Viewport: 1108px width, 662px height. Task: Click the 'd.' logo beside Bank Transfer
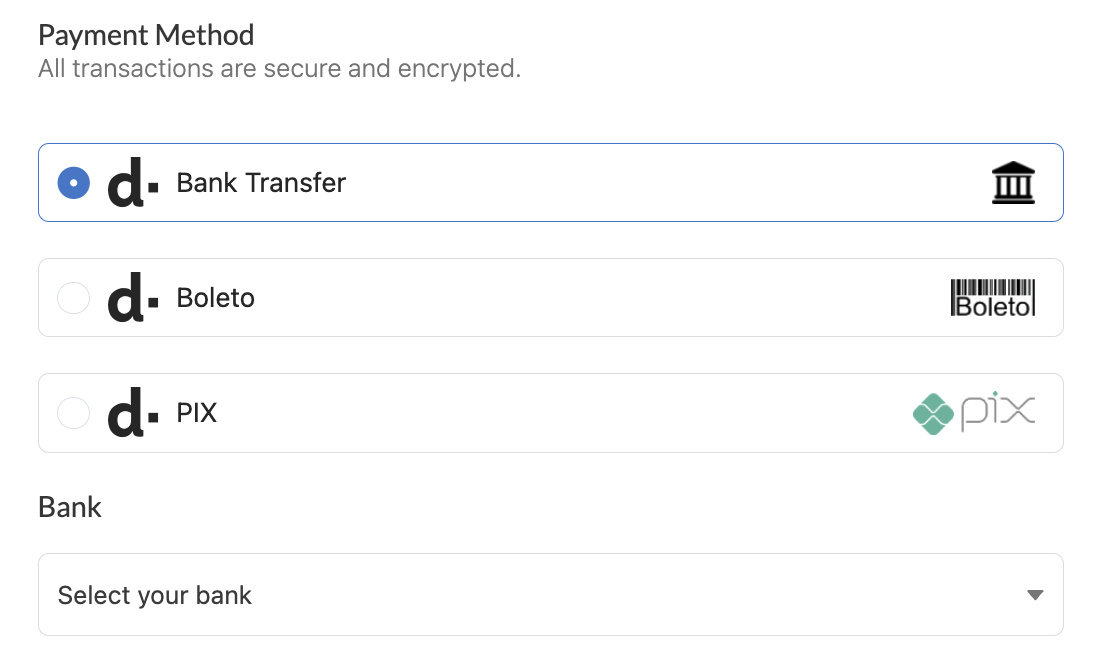[x=131, y=184]
